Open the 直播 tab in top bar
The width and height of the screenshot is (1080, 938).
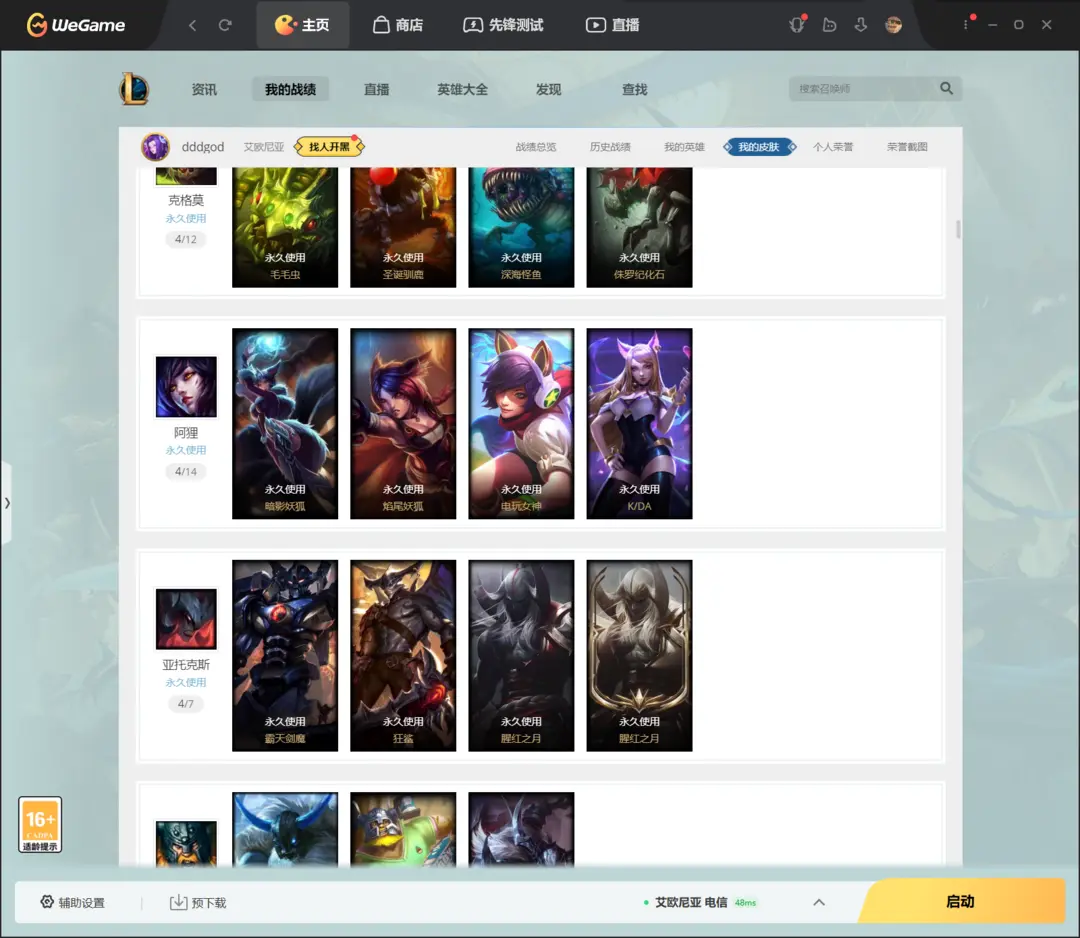(x=612, y=25)
